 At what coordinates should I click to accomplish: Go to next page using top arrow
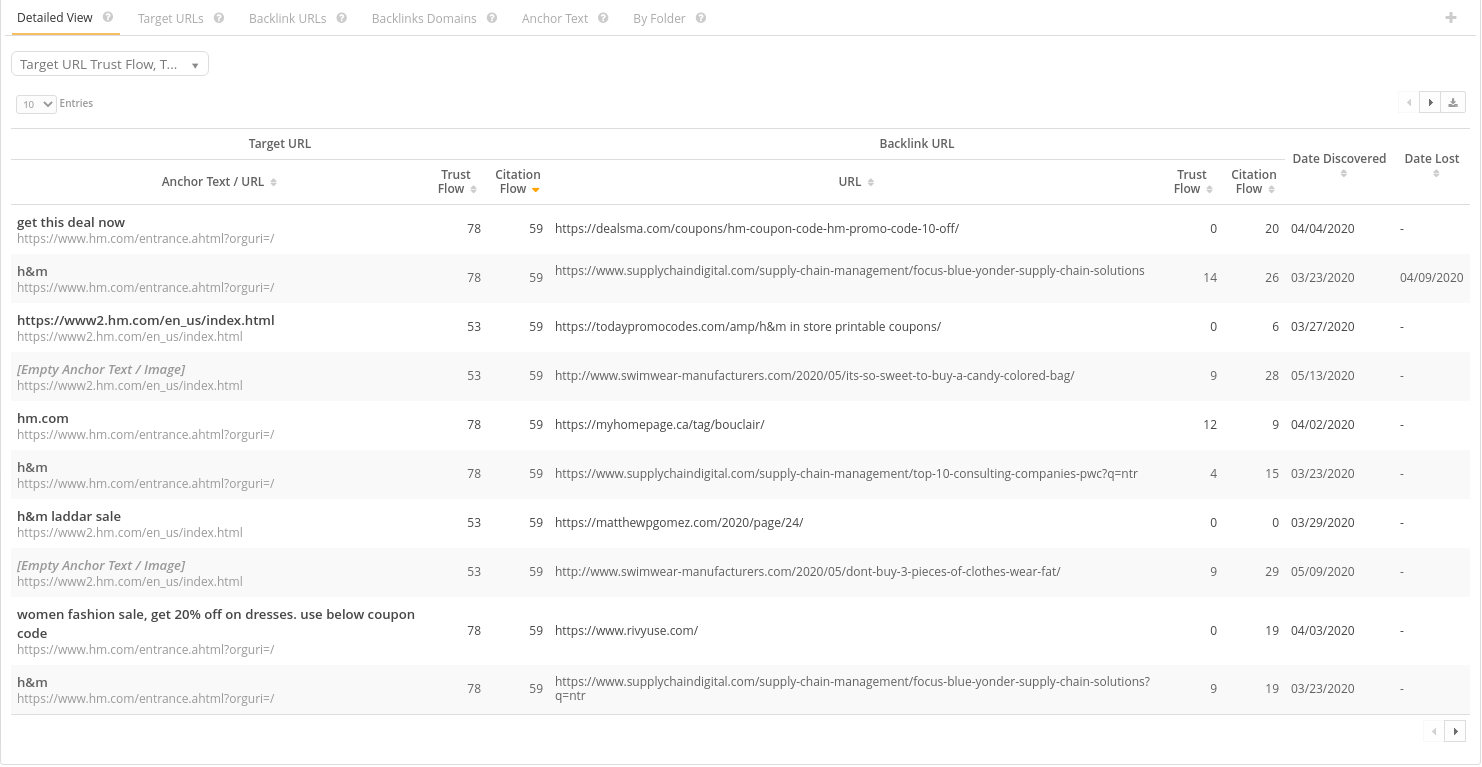pyautogui.click(x=1431, y=103)
